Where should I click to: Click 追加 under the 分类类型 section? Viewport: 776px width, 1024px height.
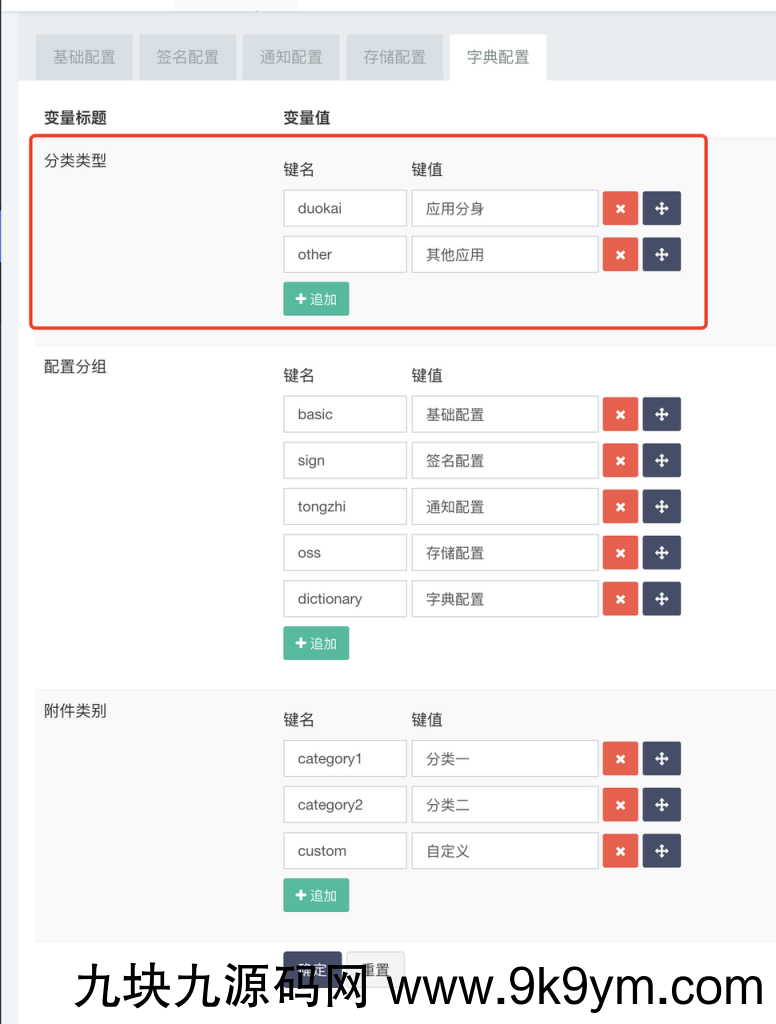[x=316, y=298]
